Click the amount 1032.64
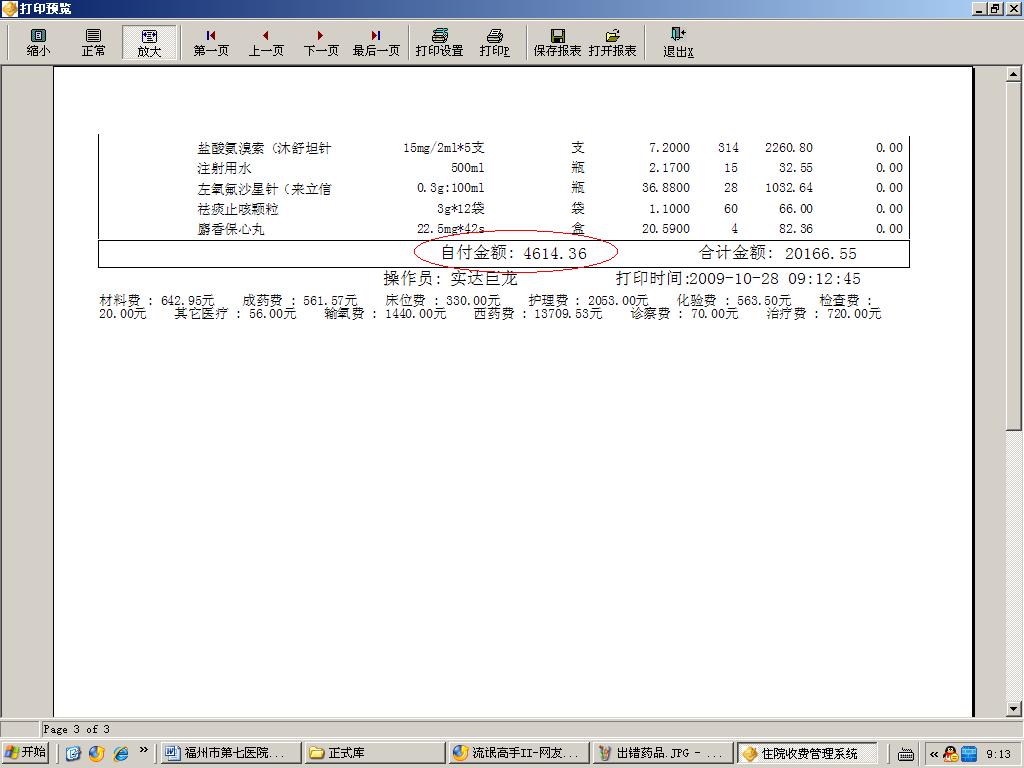Image resolution: width=1024 pixels, height=768 pixels. coord(789,188)
